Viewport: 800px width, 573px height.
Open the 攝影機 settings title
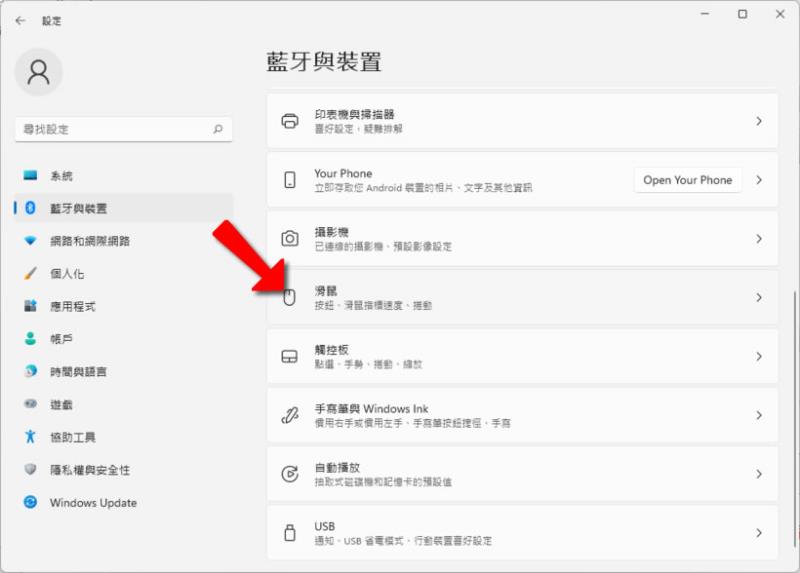pyautogui.click(x=331, y=232)
